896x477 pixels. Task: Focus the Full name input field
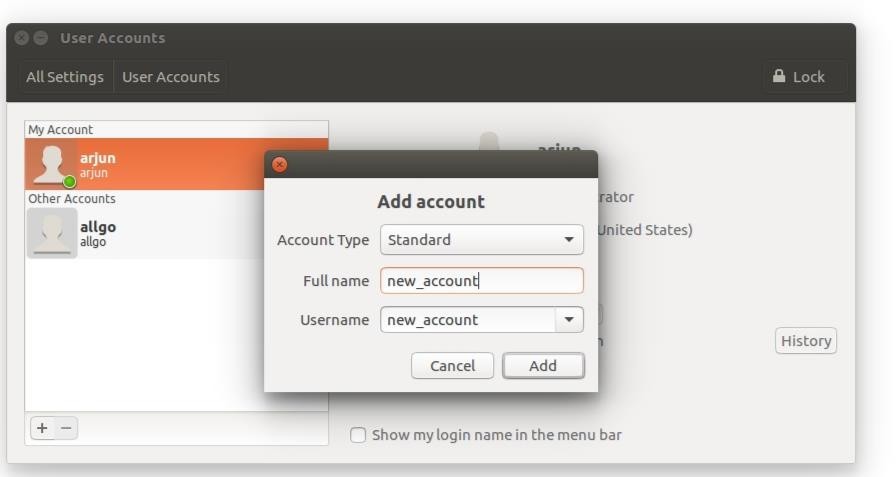click(482, 280)
